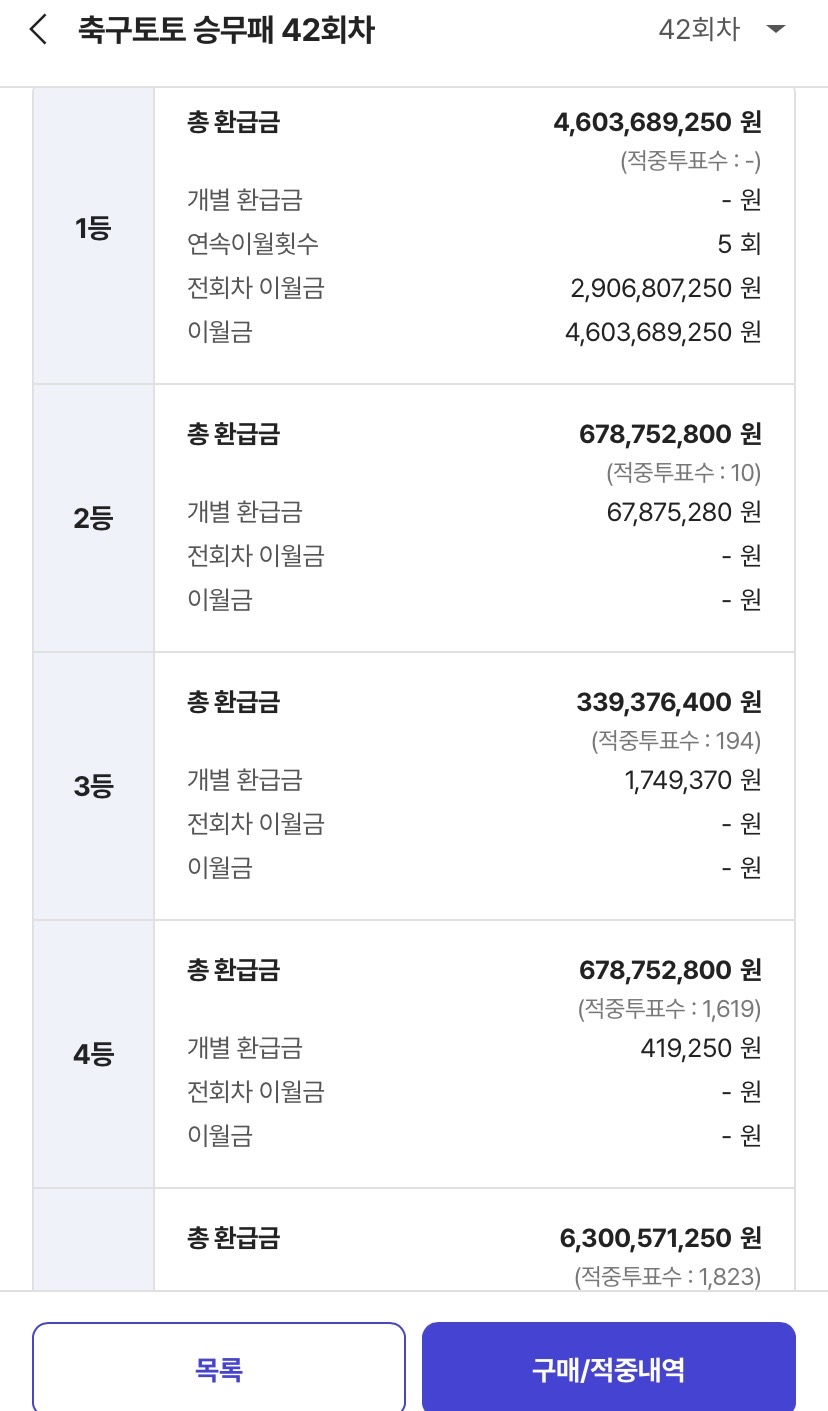
Task: Open the 42회차 round dropdown
Action: (x=722, y=30)
